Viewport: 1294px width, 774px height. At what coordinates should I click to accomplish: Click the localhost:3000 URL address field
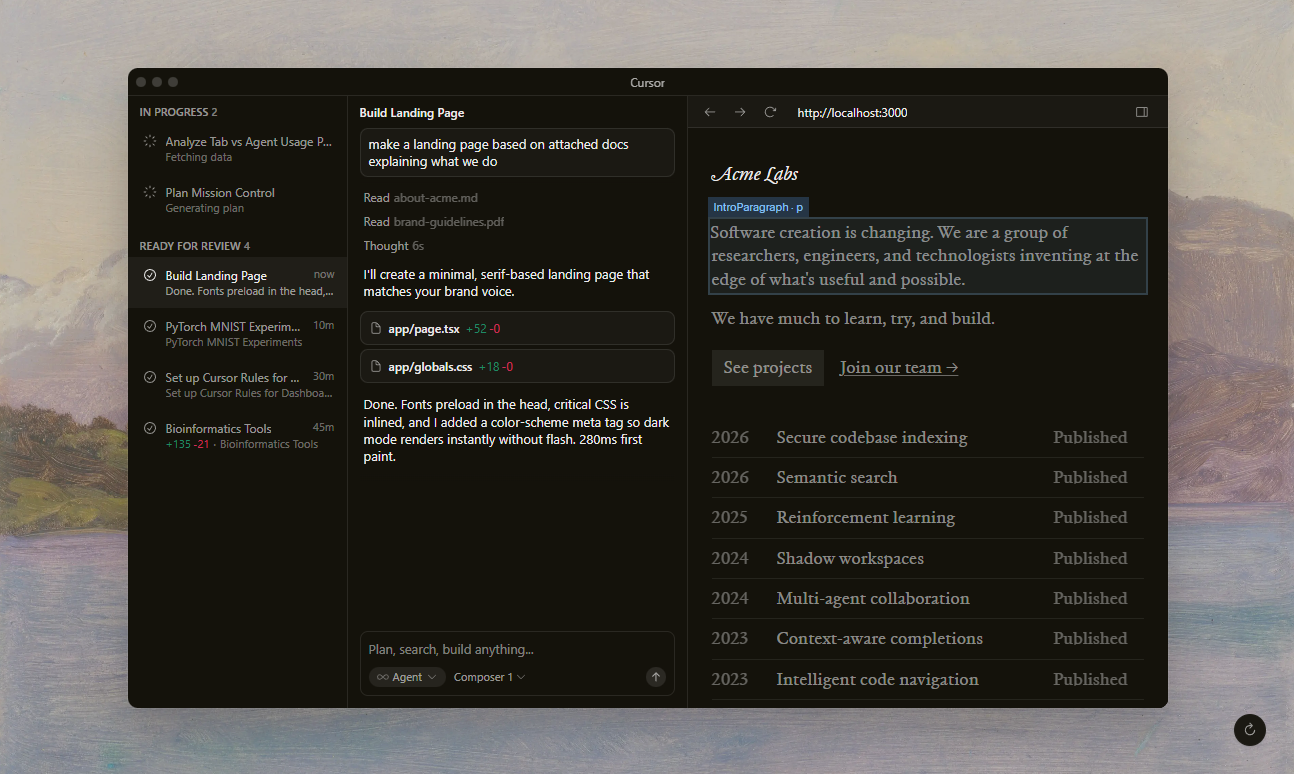click(852, 113)
